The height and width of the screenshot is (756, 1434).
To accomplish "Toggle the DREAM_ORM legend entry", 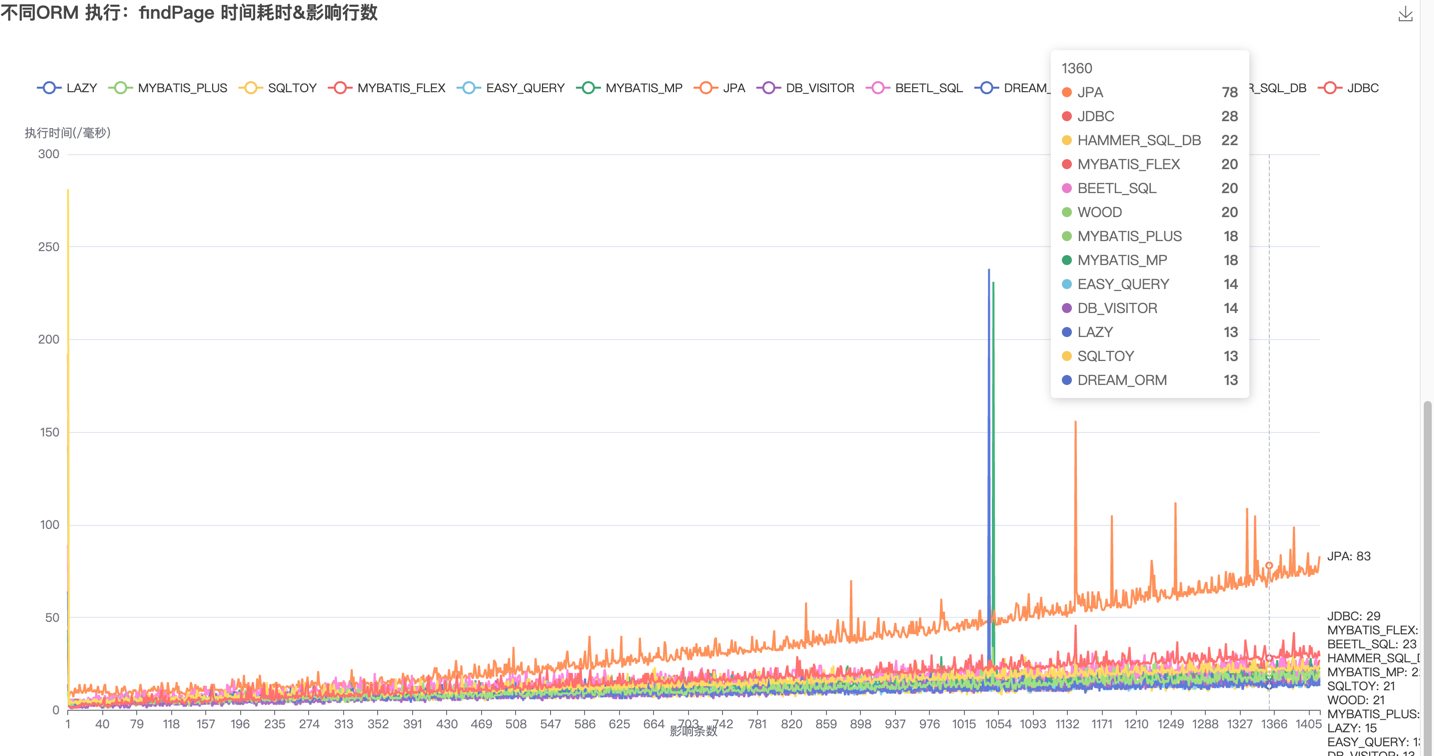I will pyautogui.click(x=1012, y=88).
